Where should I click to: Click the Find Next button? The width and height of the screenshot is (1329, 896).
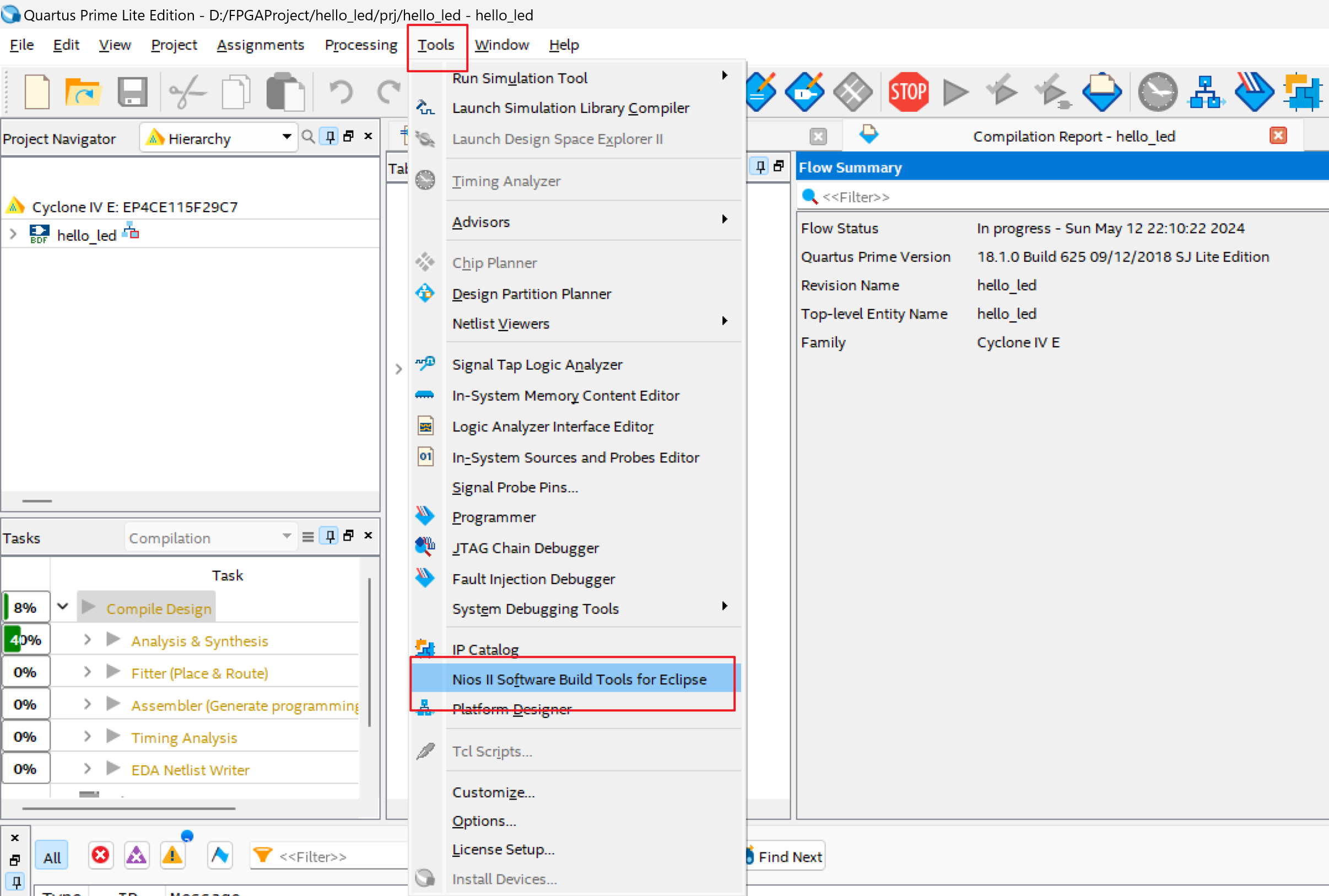(x=786, y=856)
